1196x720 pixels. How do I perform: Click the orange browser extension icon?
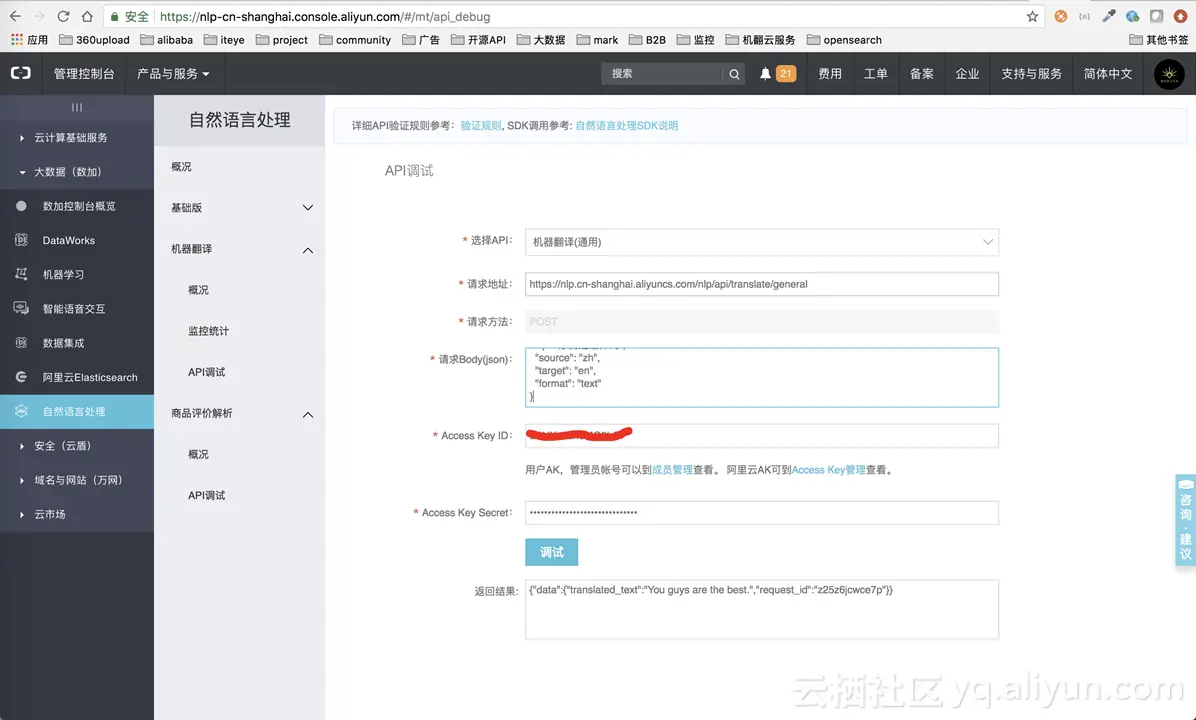(1060, 16)
